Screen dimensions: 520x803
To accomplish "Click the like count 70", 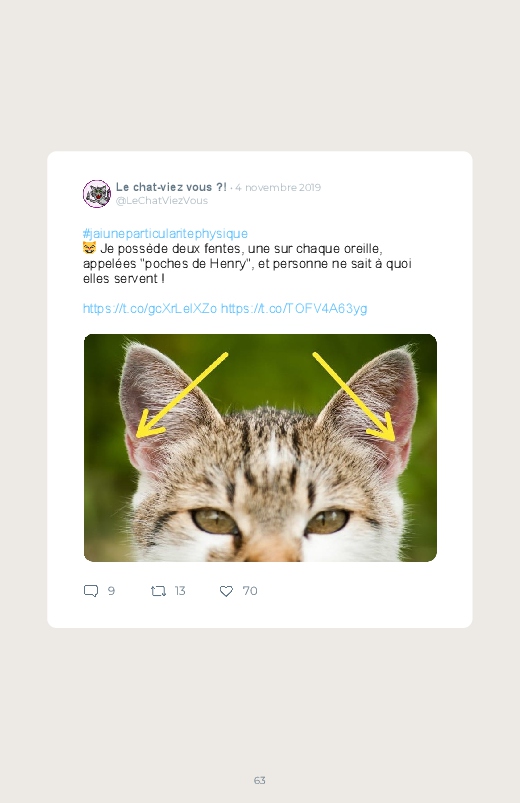I will [x=250, y=591].
